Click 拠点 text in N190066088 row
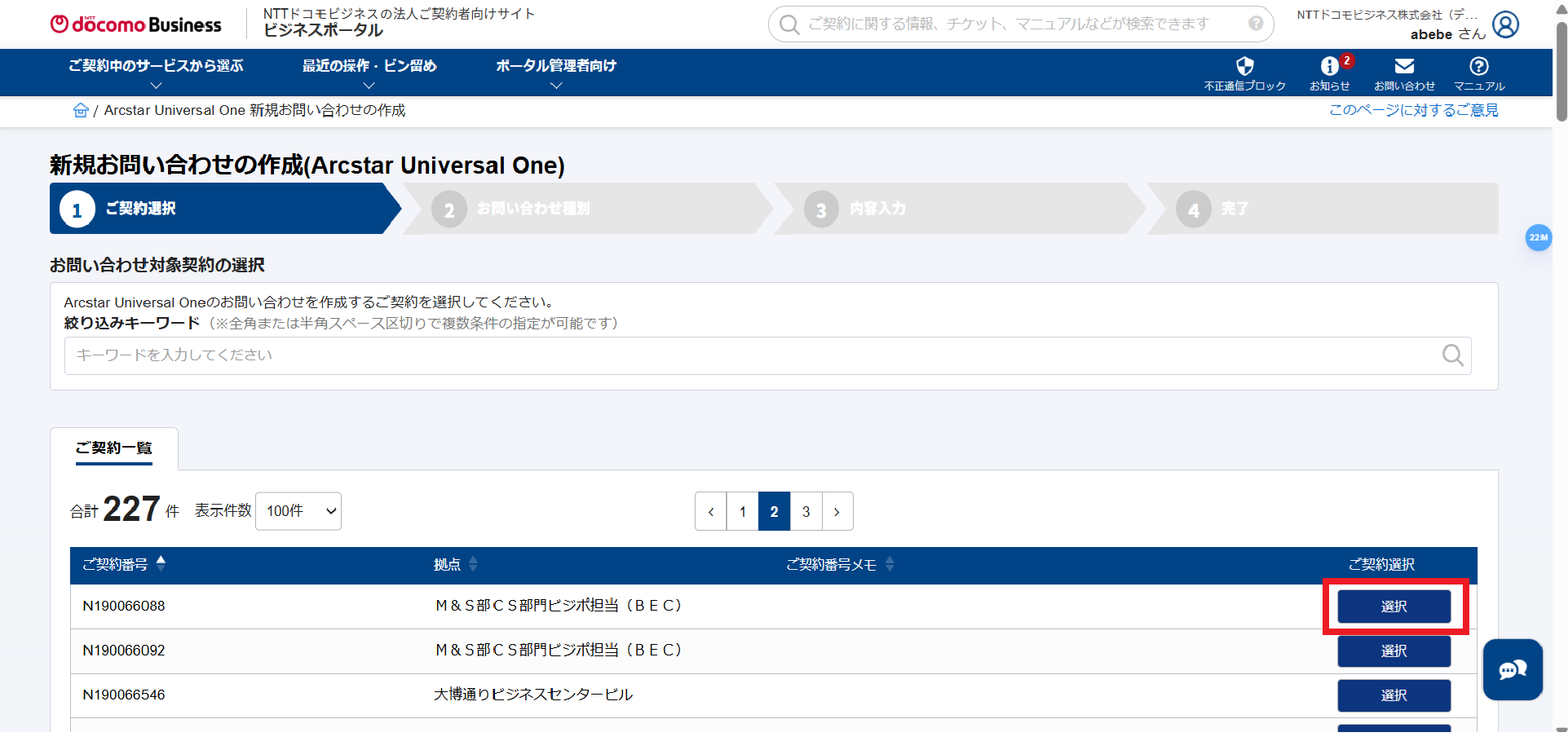The height and width of the screenshot is (750, 1568). pos(559,606)
